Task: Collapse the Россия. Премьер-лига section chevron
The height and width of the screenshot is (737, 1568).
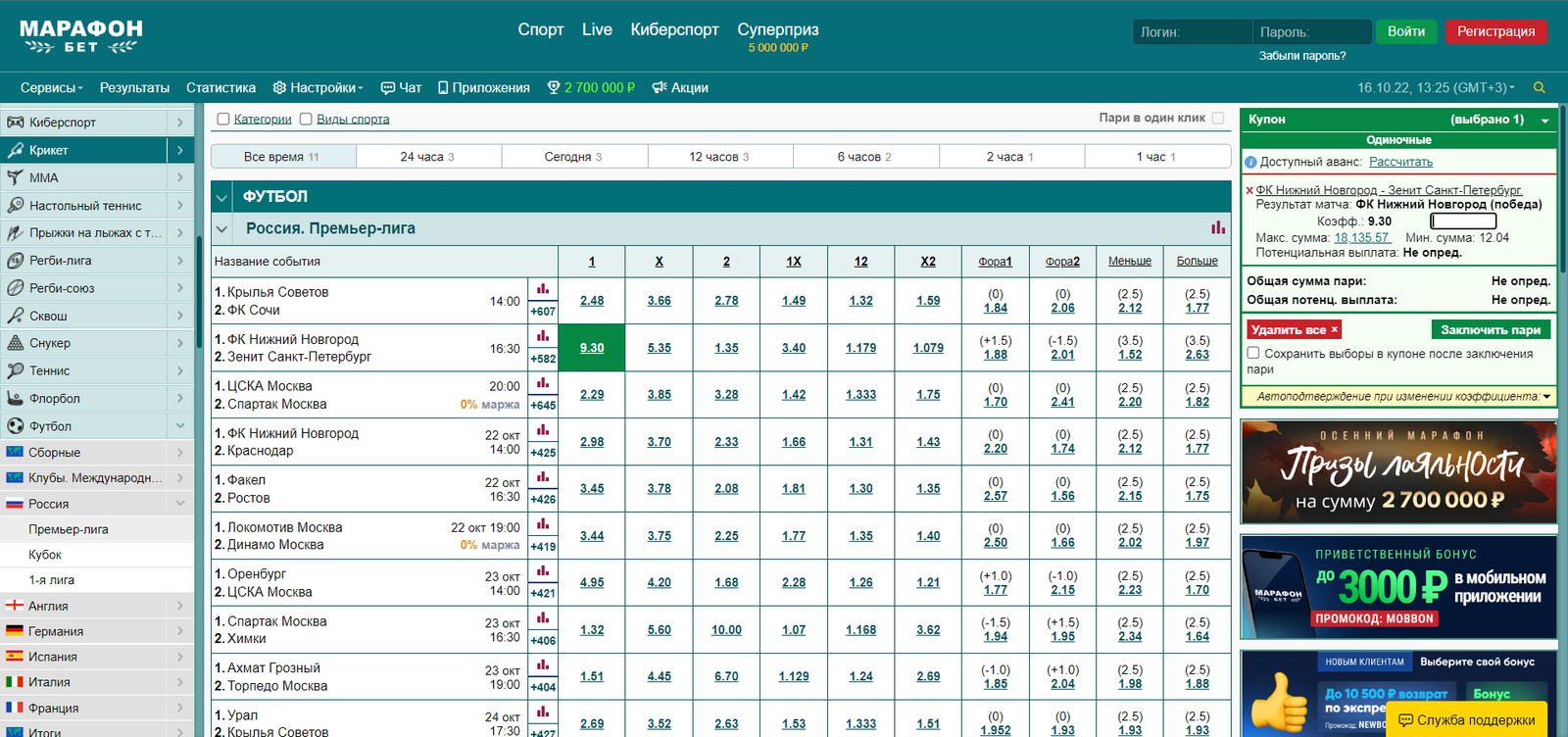Action: click(x=221, y=228)
